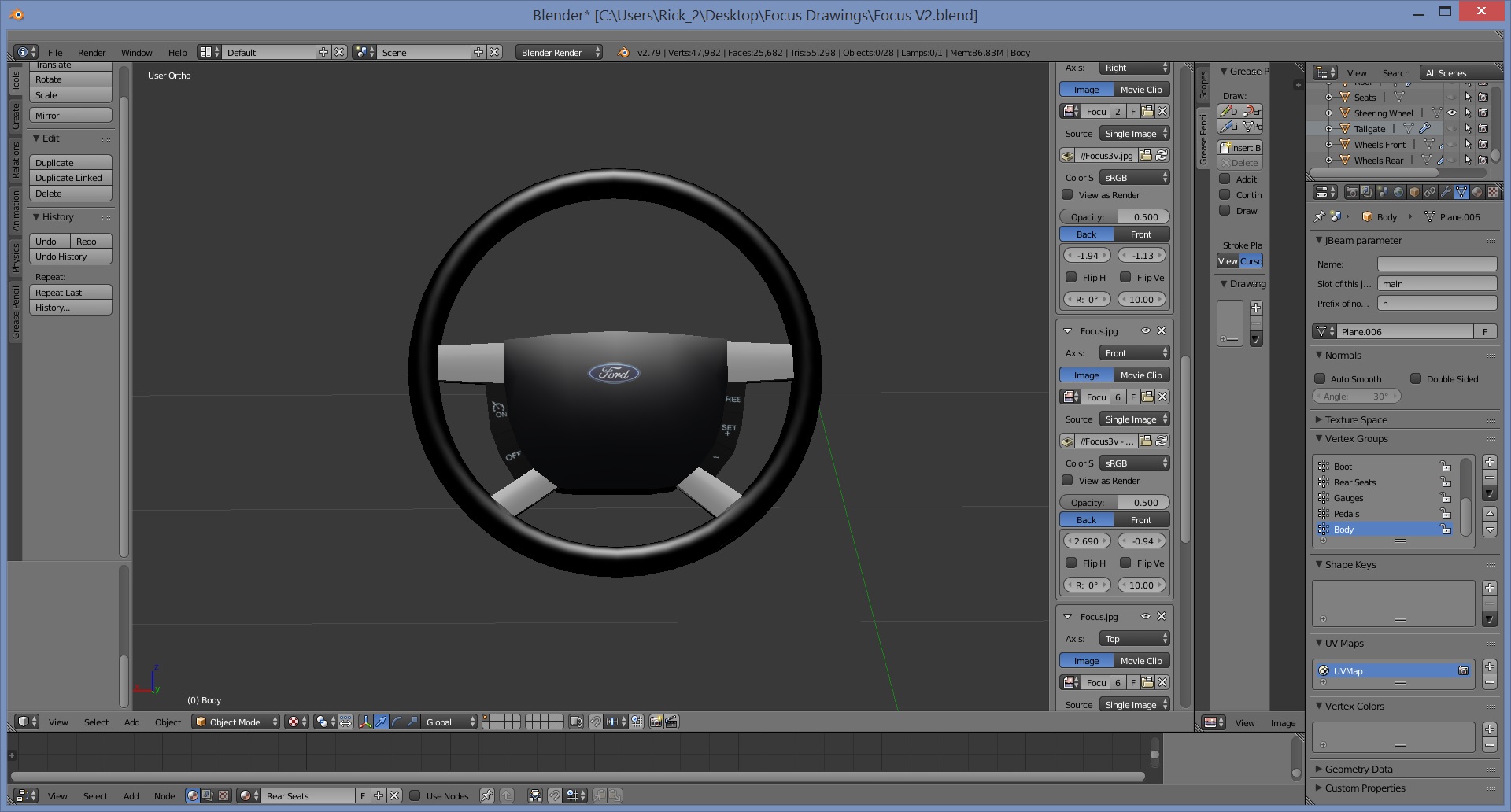Enable Auto Smooth checkbox

click(1320, 378)
